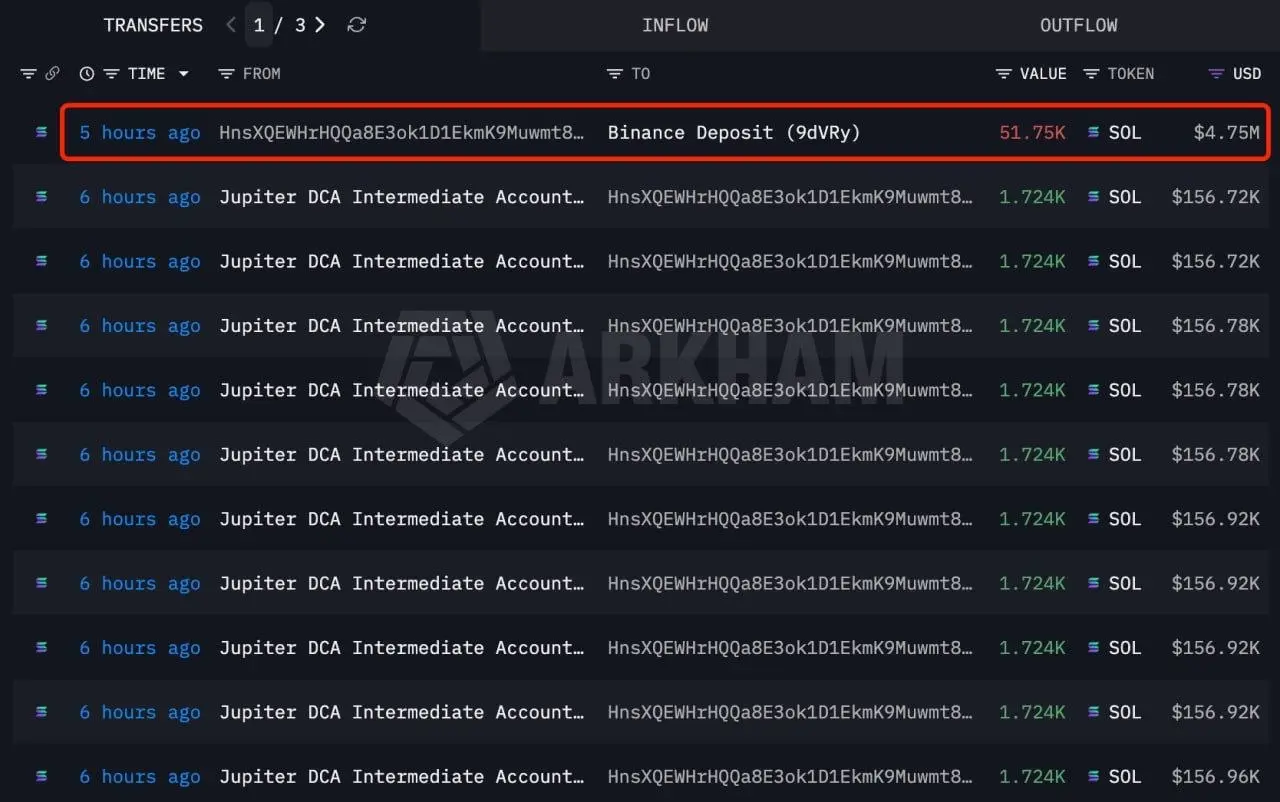Screen dimensions: 1280x802
Task: Open the purple USD column filter
Action: point(1216,74)
